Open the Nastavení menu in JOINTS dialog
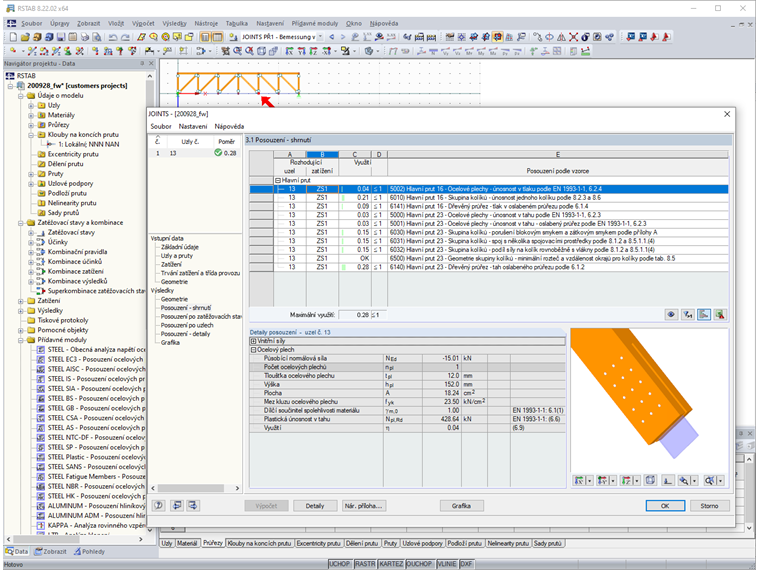The height and width of the screenshot is (570, 760). [193, 127]
